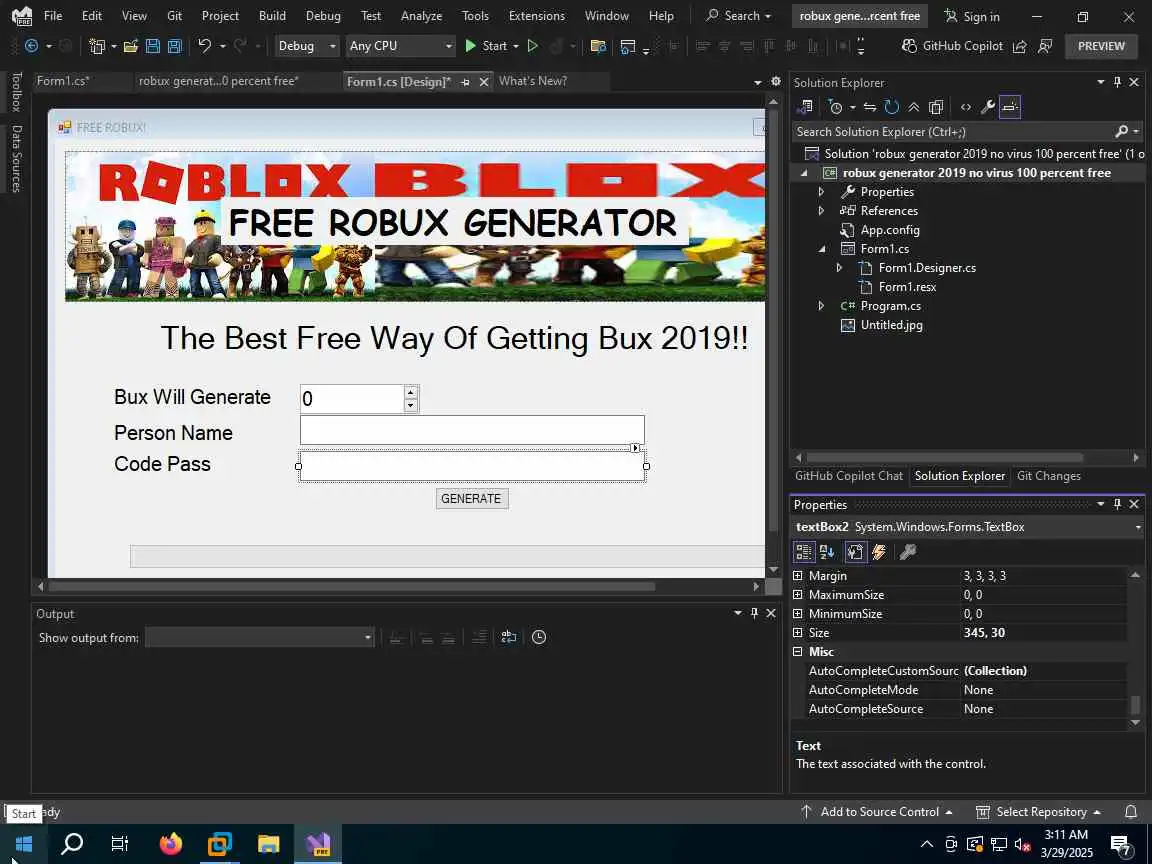Click the Open File folder icon
The width and height of the screenshot is (1152, 864).
click(131, 46)
